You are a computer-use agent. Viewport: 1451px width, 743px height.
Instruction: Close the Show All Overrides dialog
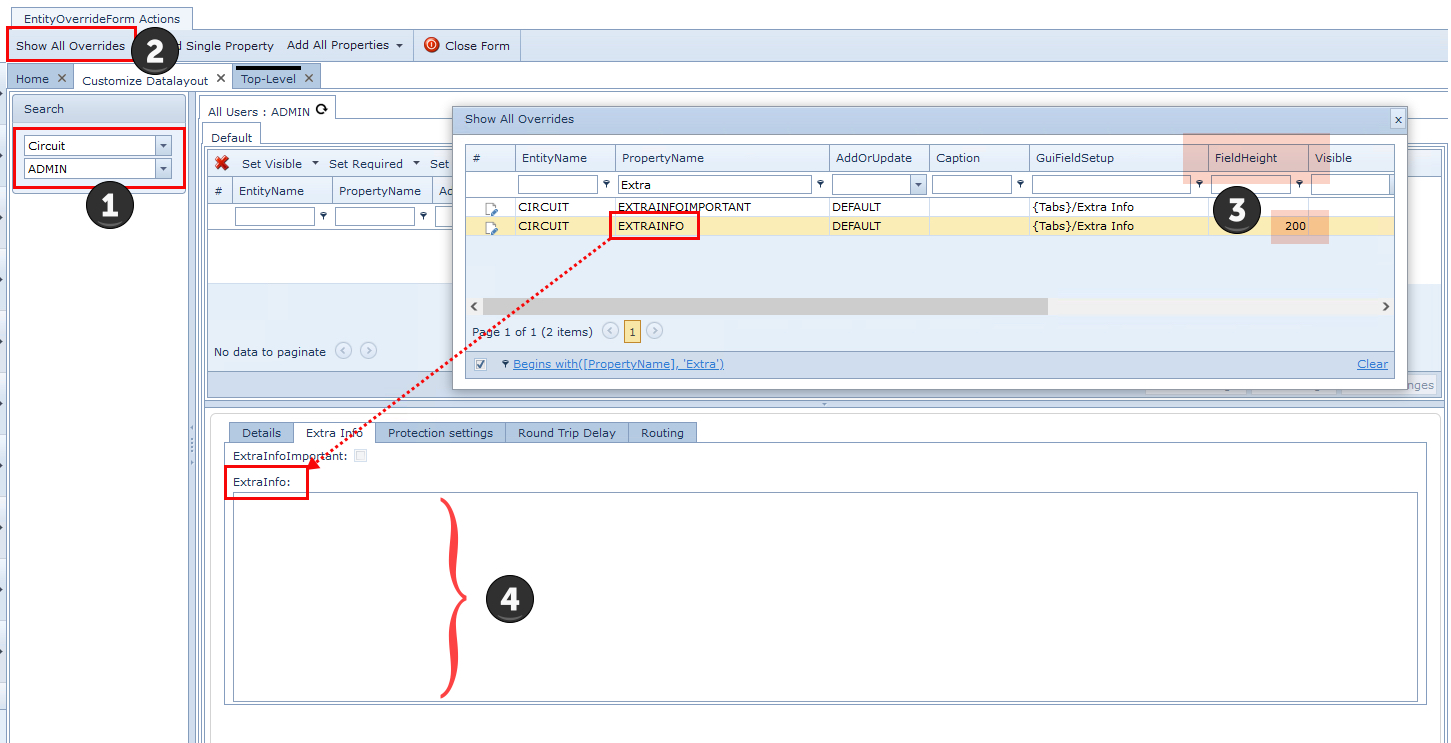point(1397,119)
